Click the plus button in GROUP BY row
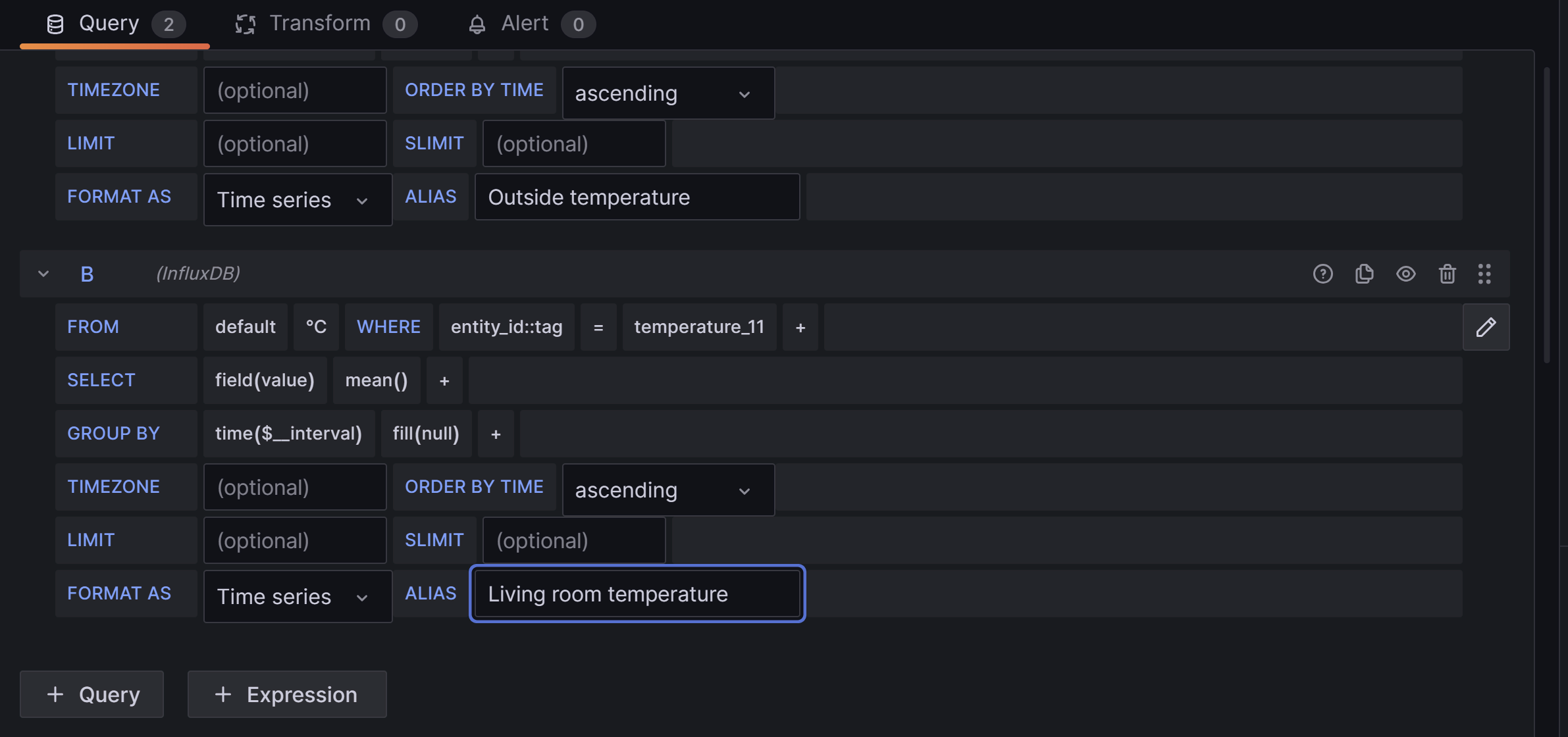The image size is (1568, 737). [x=496, y=433]
